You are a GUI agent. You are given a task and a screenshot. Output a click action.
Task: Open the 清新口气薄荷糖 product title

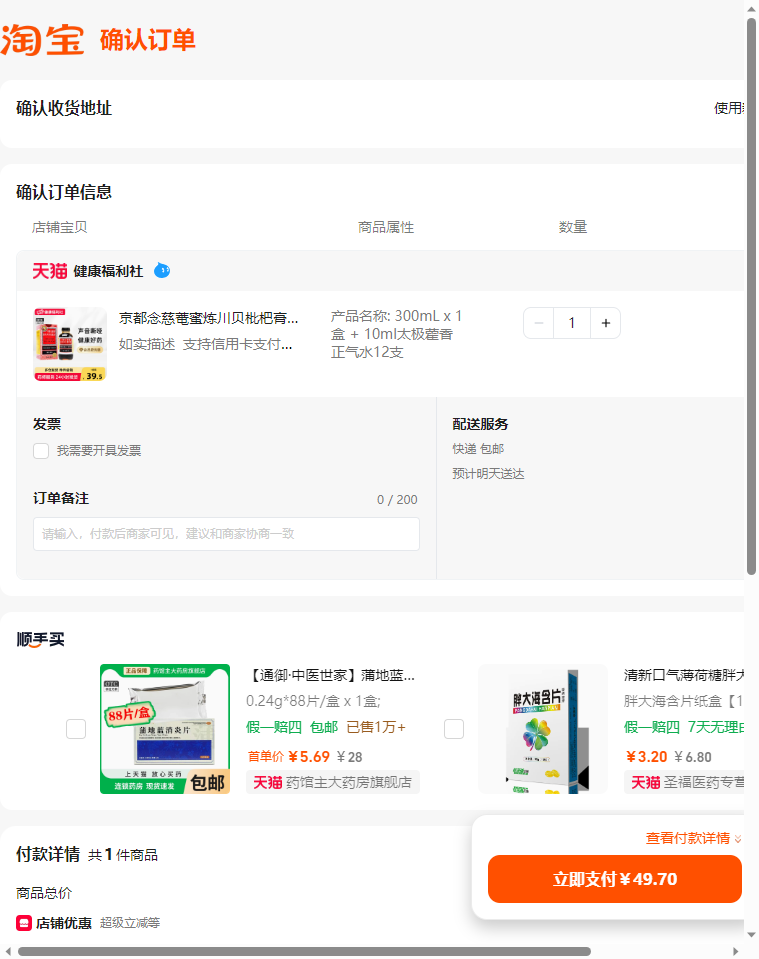(x=684, y=675)
